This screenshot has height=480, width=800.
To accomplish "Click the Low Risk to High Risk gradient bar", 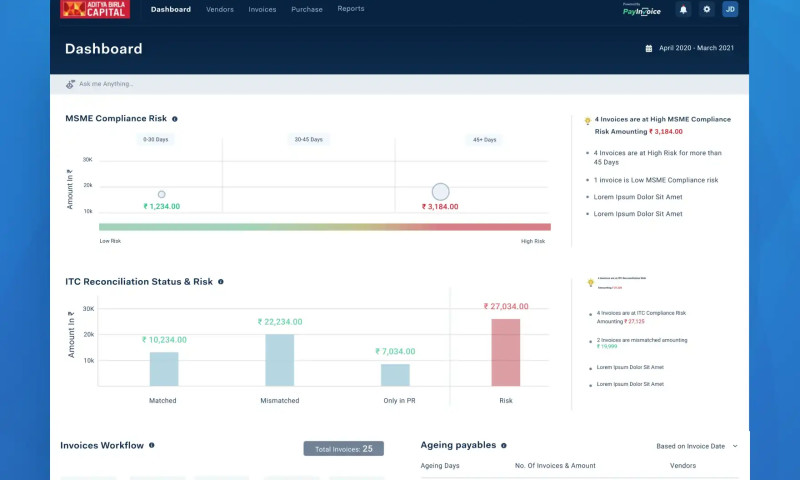I will pyautogui.click(x=324, y=227).
